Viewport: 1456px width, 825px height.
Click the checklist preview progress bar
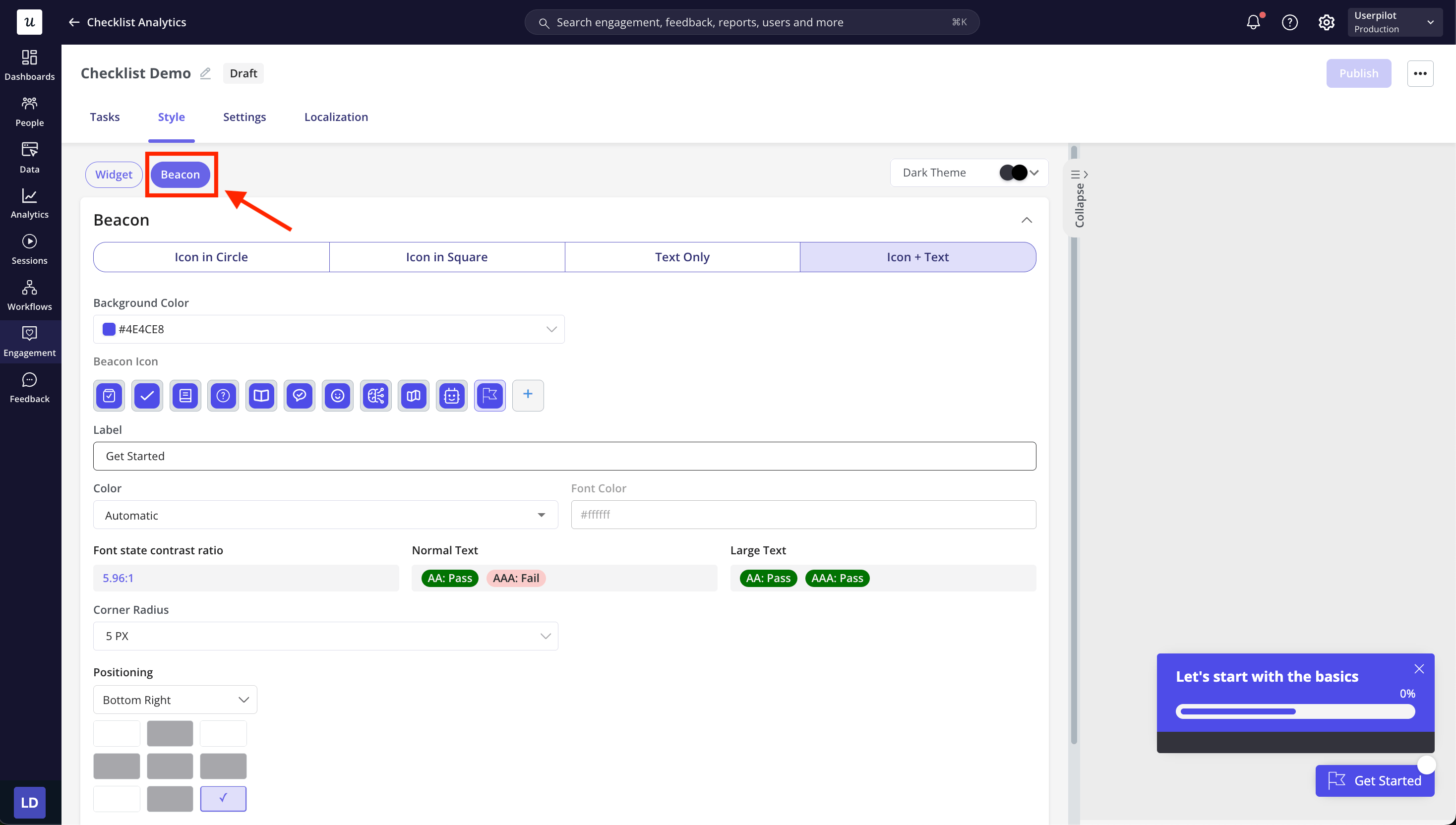pos(1295,711)
